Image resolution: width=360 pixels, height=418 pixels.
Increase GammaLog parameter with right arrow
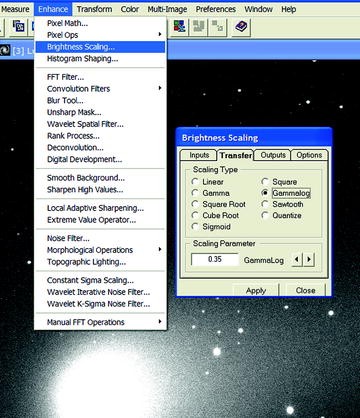(x=309, y=259)
